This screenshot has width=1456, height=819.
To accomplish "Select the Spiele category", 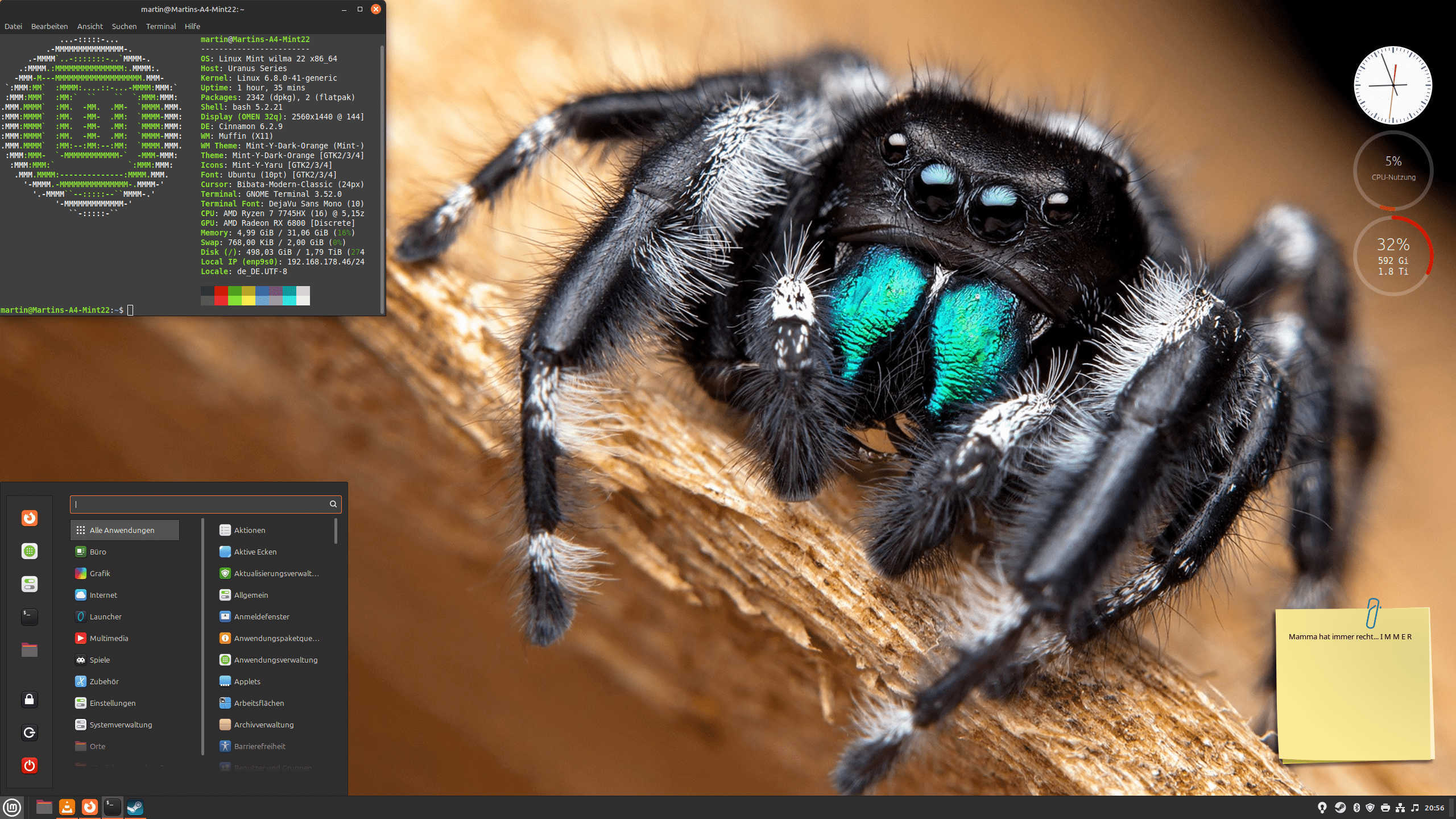I will point(125,660).
